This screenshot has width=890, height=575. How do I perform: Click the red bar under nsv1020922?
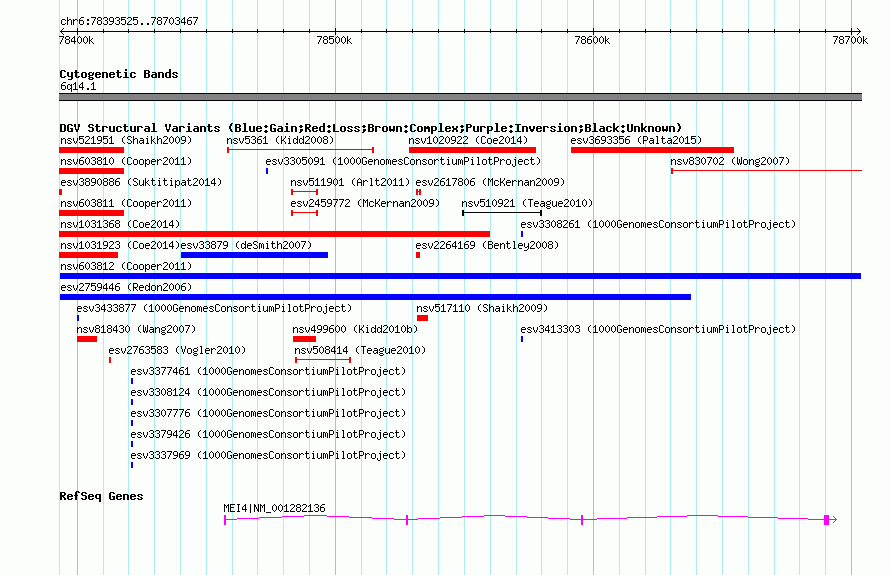click(x=472, y=150)
